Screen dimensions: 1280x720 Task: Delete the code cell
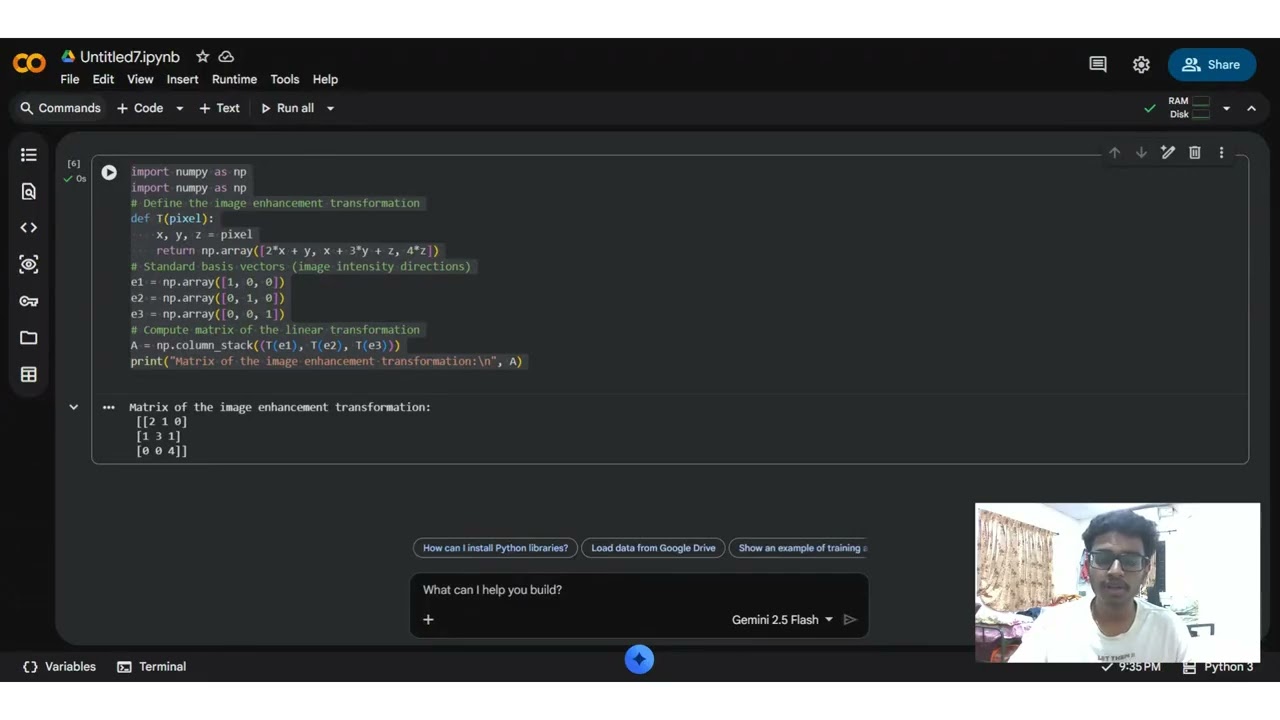pos(1194,153)
